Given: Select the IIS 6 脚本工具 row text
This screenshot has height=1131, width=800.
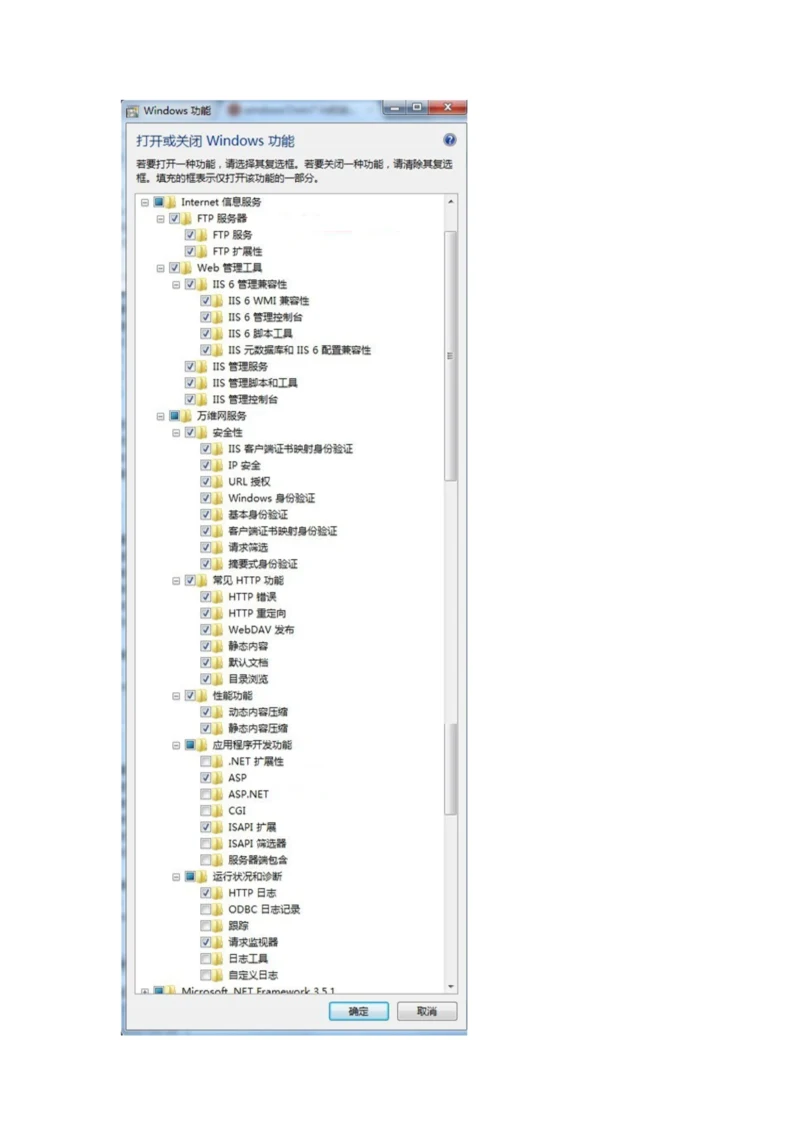Looking at the screenshot, I should click(x=260, y=334).
